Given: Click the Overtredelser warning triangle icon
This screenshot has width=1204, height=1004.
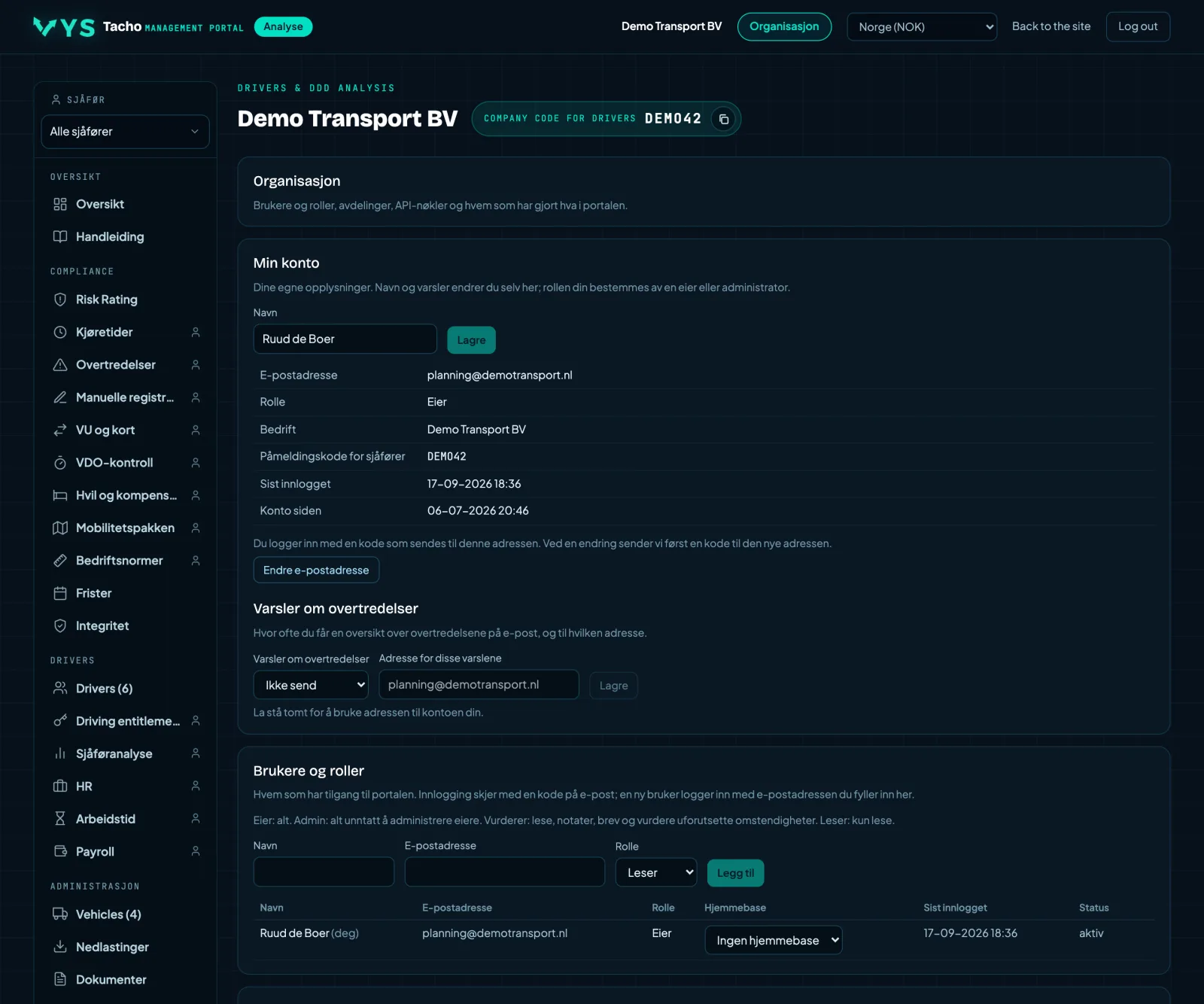Looking at the screenshot, I should (x=60, y=364).
